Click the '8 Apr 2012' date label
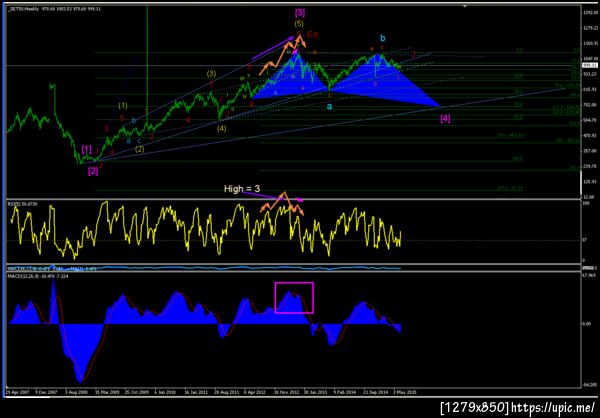 pos(254,392)
